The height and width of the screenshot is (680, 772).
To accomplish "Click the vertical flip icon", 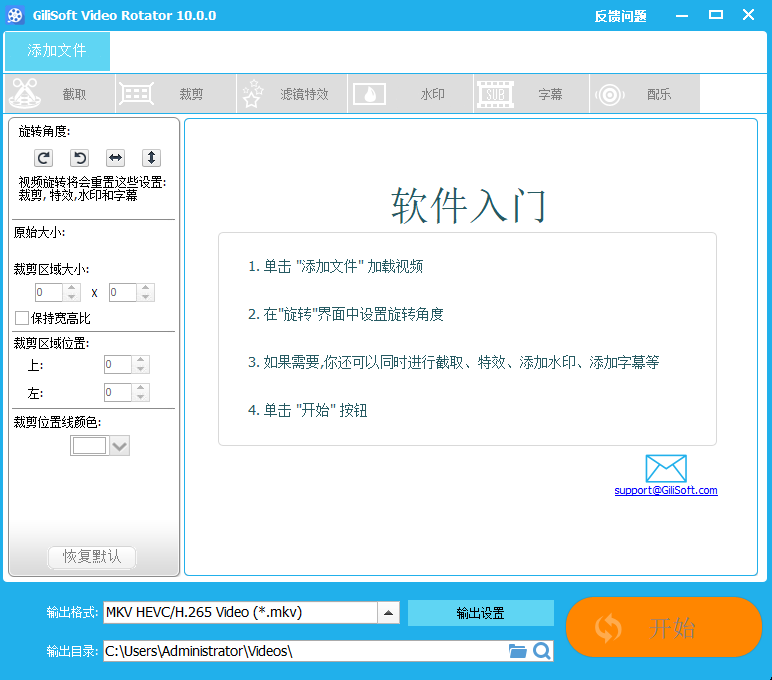I will pyautogui.click(x=151, y=158).
